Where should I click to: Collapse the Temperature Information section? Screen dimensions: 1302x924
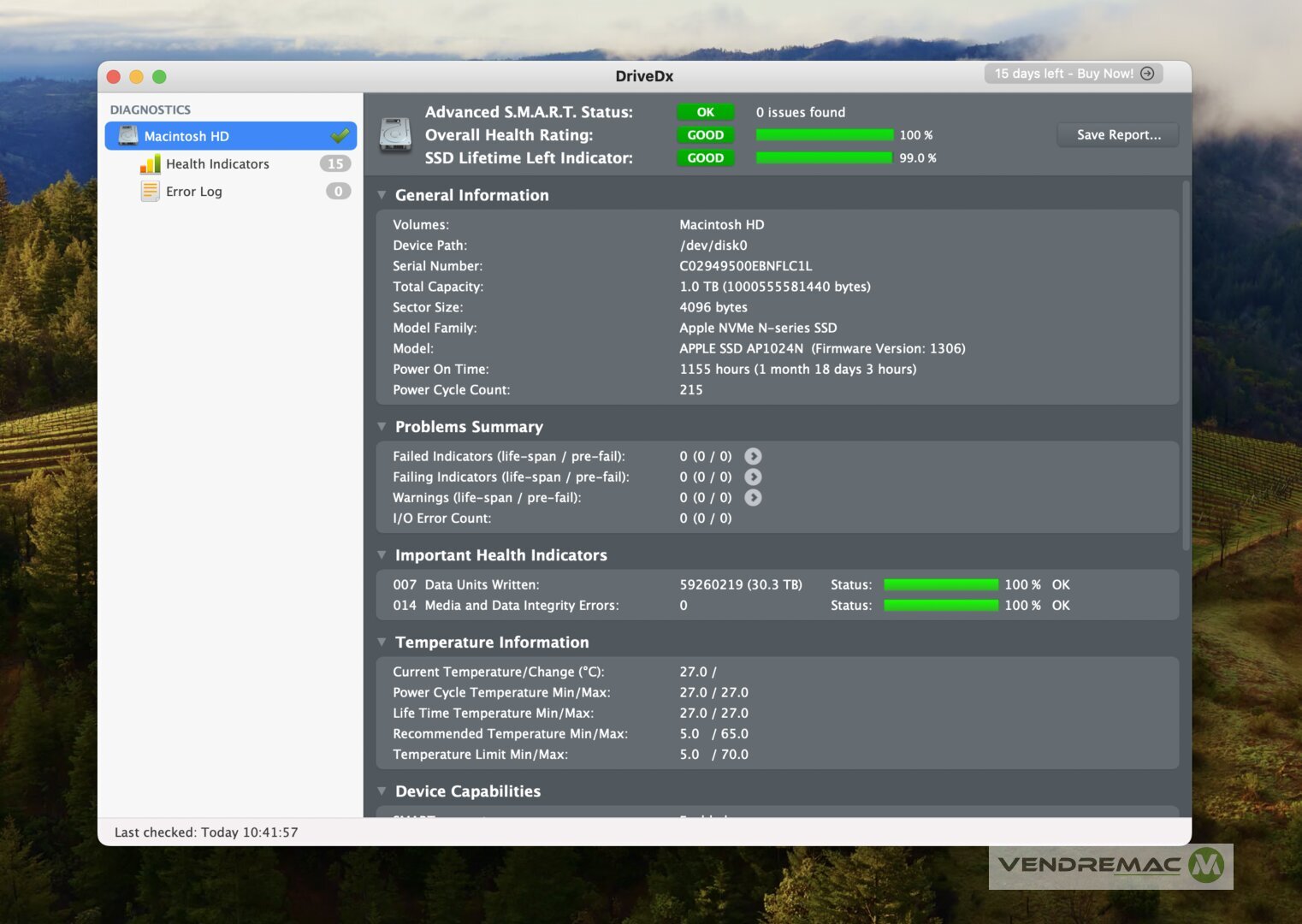[x=382, y=643]
